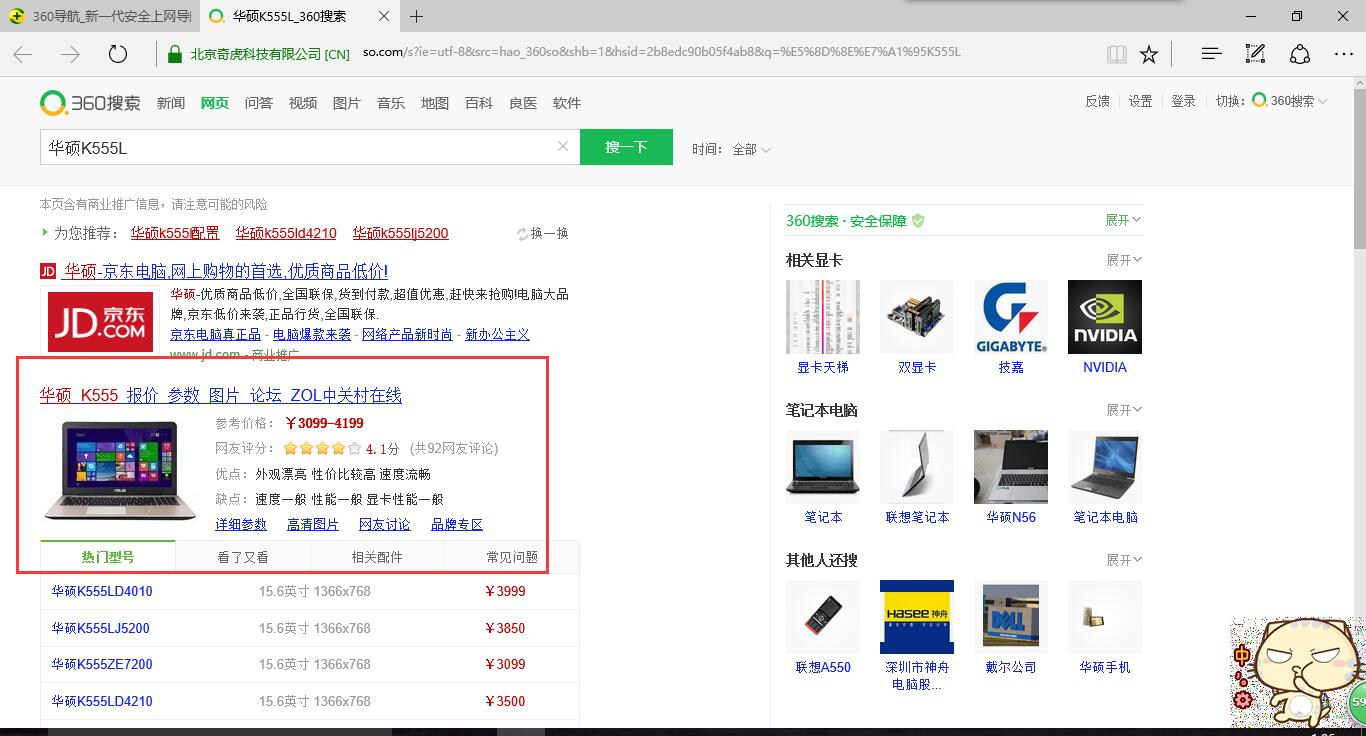
Task: Open the 设置 settings link
Action: (x=1140, y=101)
